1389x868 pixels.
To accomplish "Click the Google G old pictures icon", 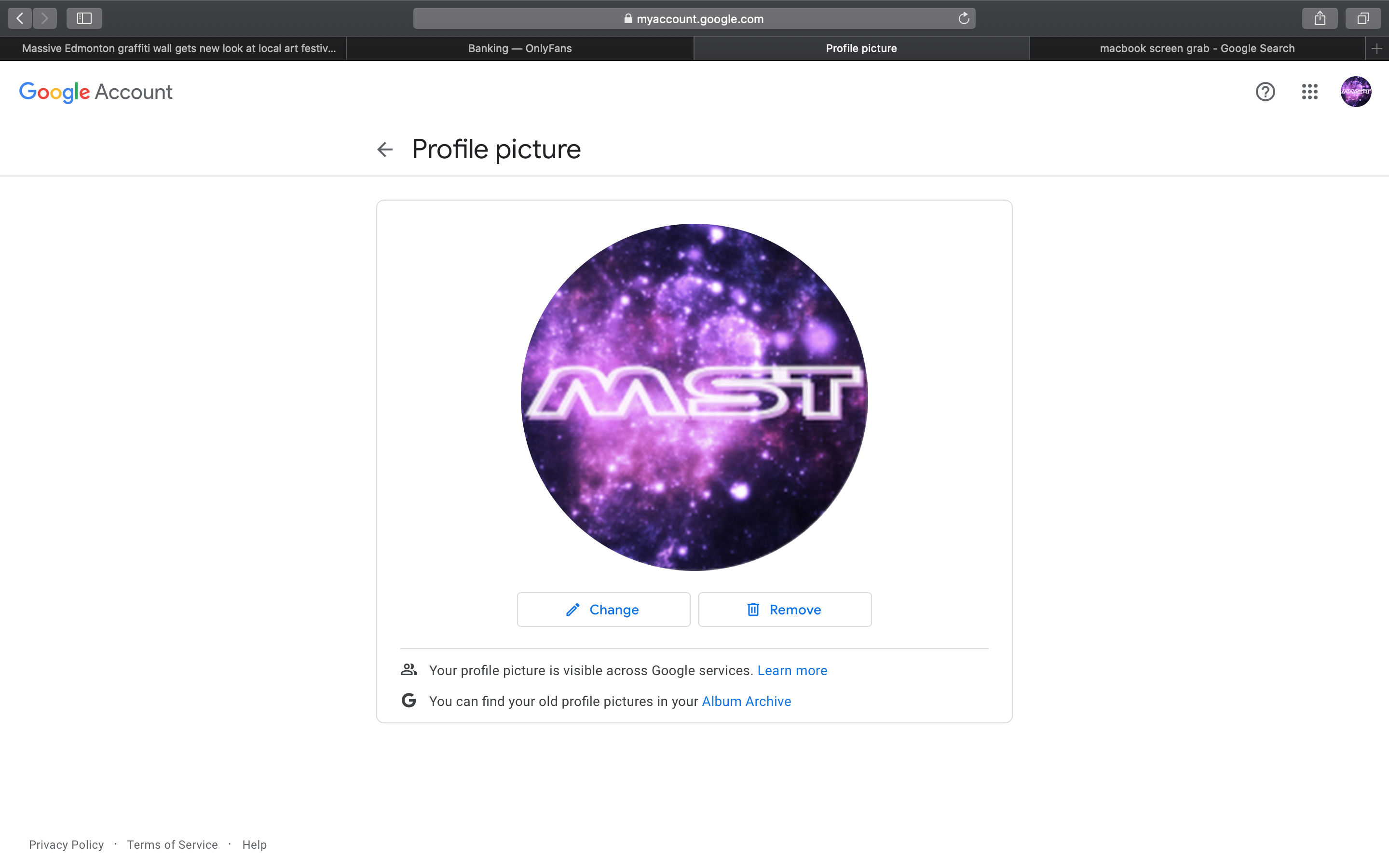I will pyautogui.click(x=408, y=700).
